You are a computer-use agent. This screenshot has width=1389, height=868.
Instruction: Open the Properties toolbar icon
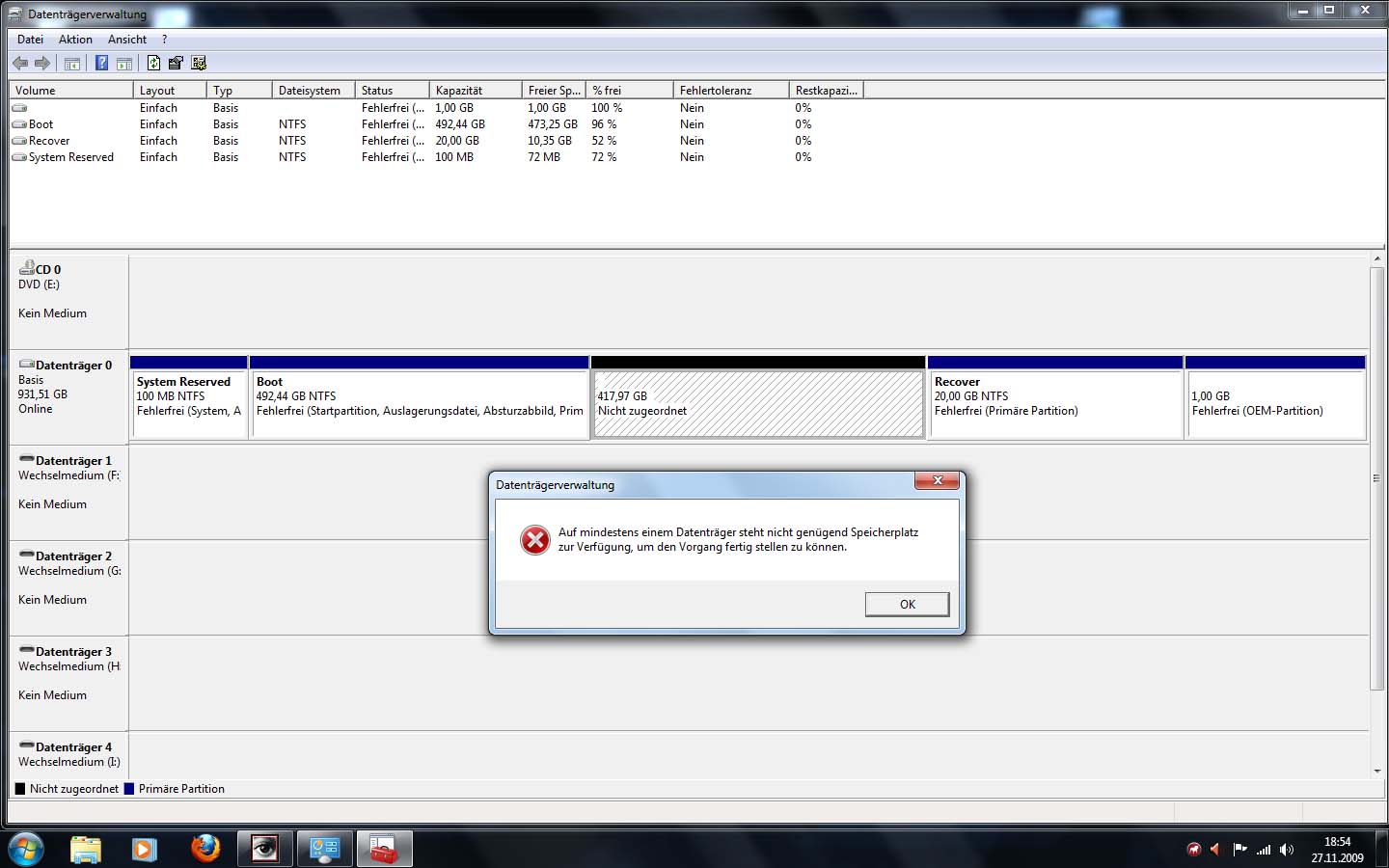(176, 64)
